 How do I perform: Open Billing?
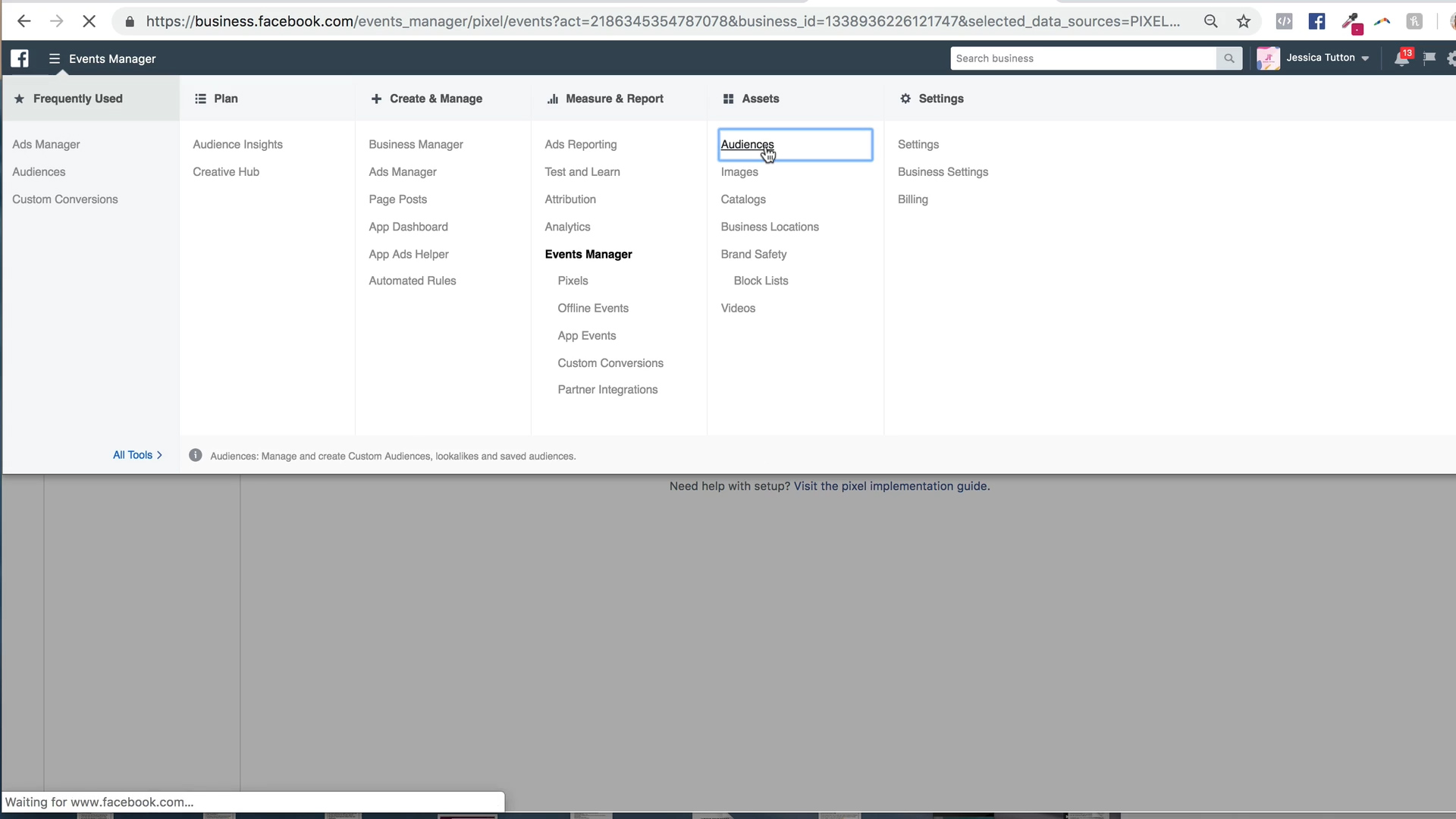pyautogui.click(x=913, y=199)
